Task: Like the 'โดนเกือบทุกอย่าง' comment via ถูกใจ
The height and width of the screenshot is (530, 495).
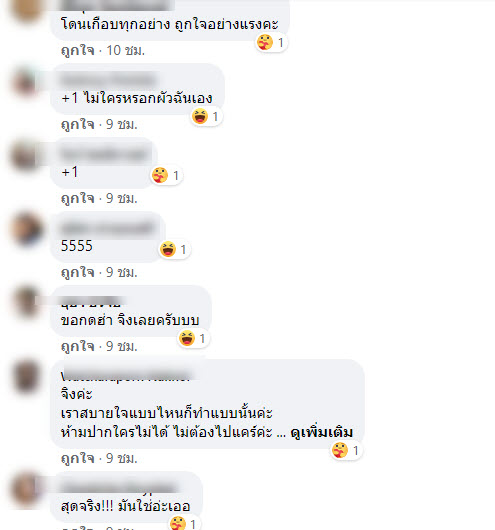Action: click(77, 50)
